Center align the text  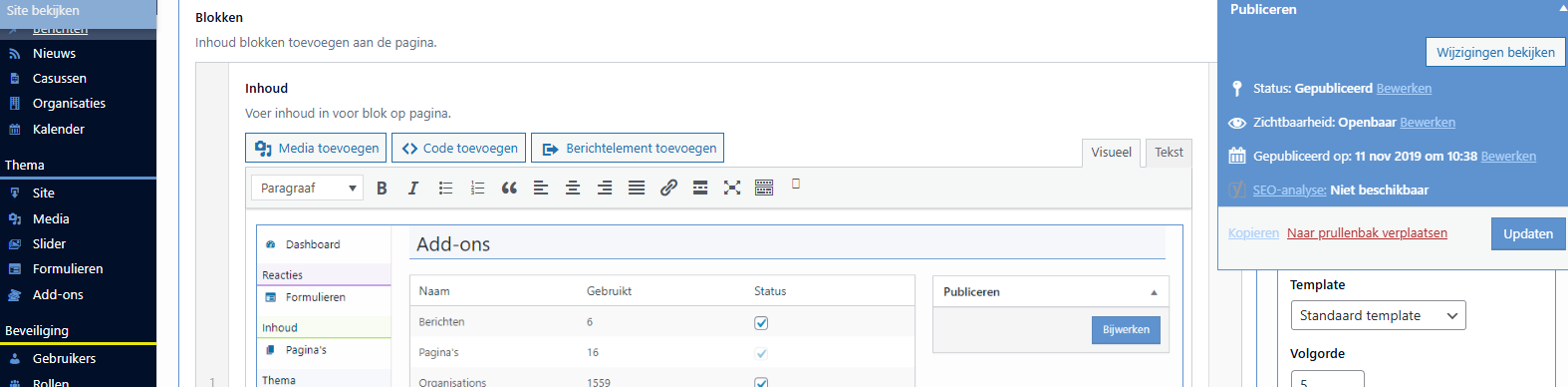tap(573, 188)
